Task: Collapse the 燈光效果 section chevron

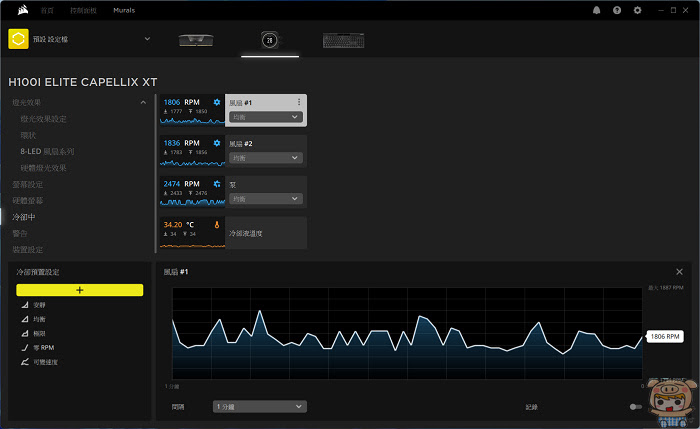Action: (143, 103)
